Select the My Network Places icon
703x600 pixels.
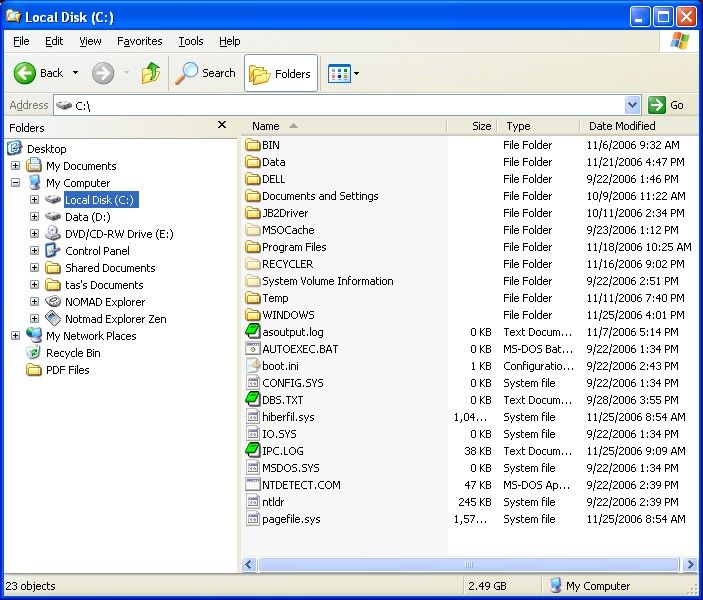coord(34,335)
